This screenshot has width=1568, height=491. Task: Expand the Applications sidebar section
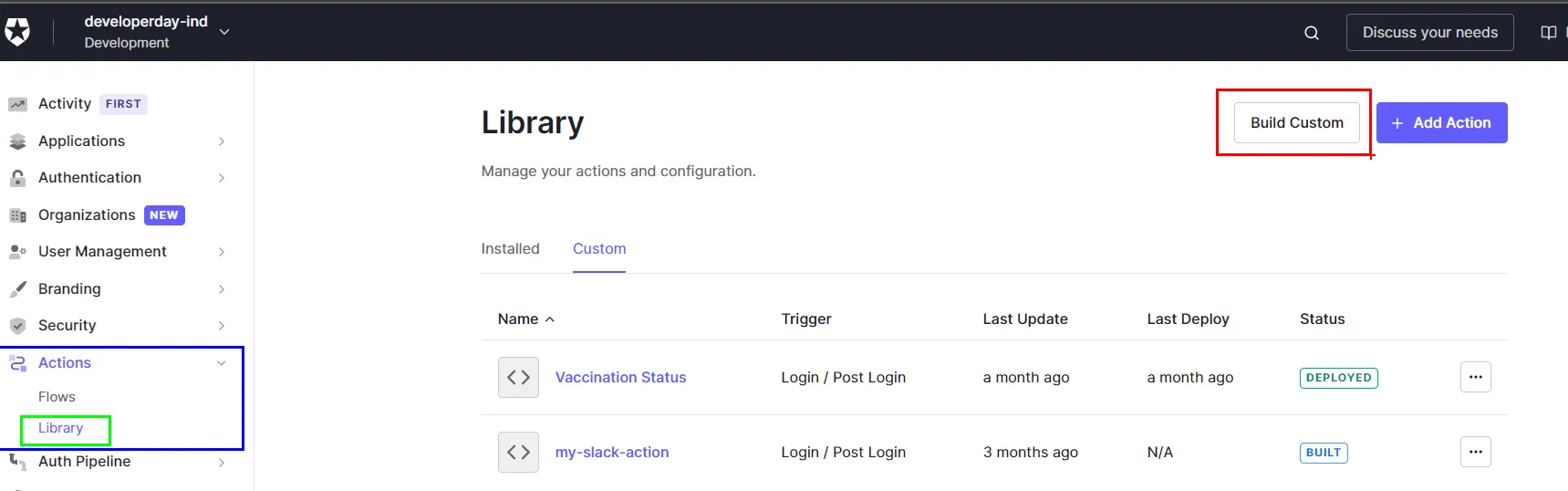click(x=221, y=141)
